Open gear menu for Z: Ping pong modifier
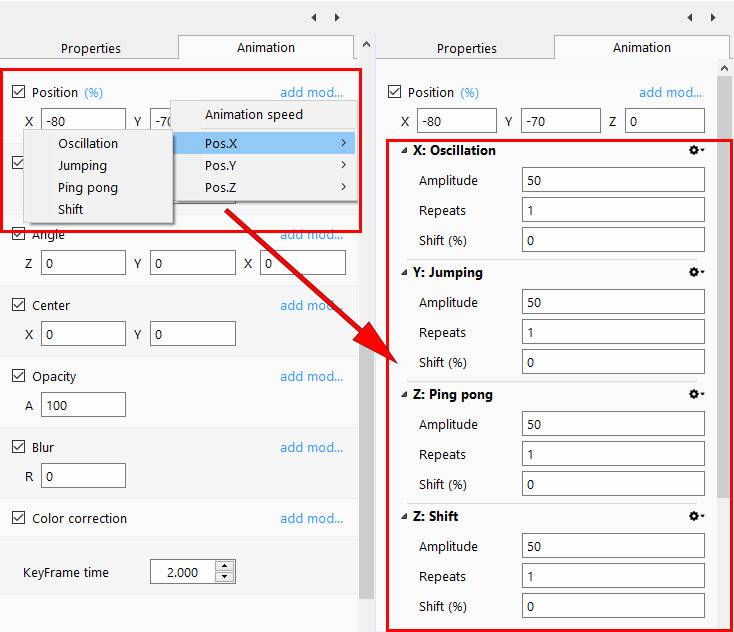Image resolution: width=734 pixels, height=632 pixels. pos(696,395)
